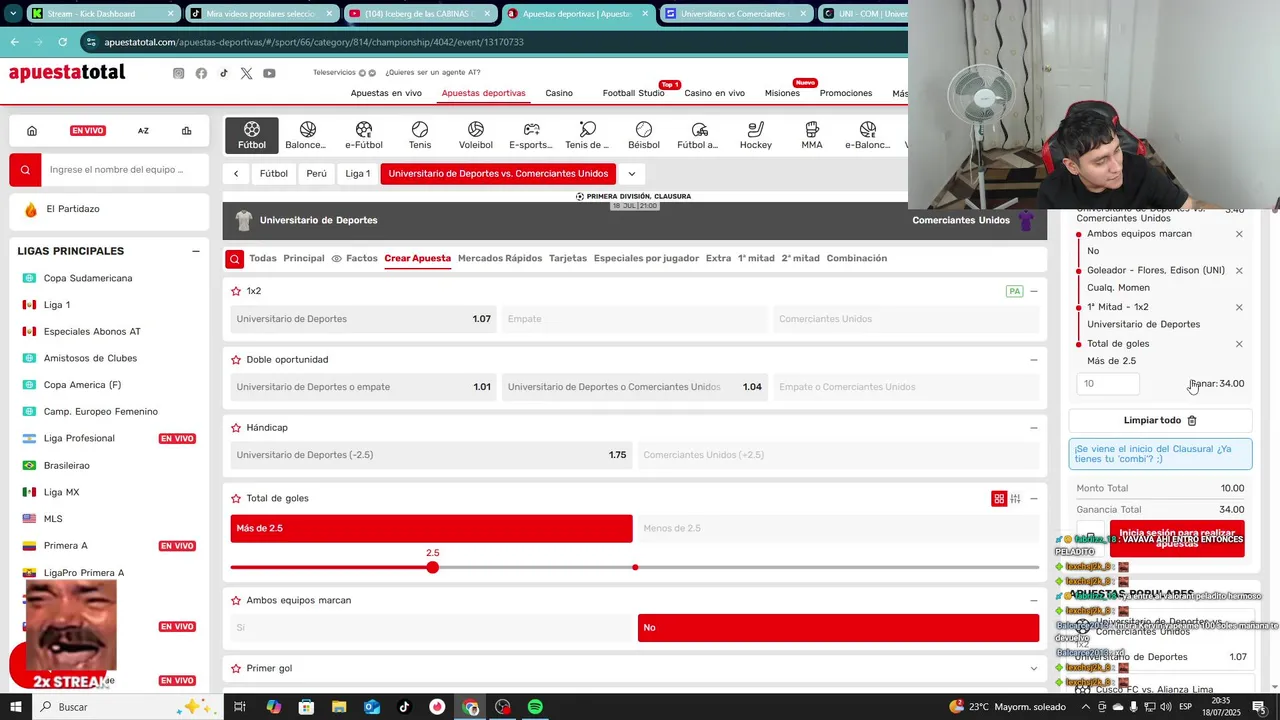Click the red sidebar search icon
Viewport: 1280px width, 720px height.
coord(25,170)
